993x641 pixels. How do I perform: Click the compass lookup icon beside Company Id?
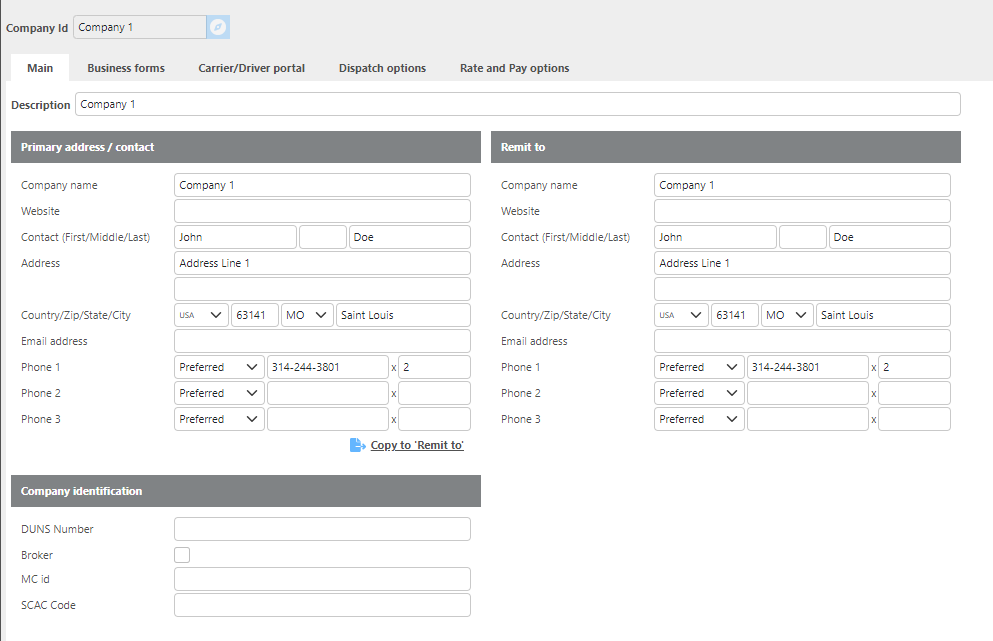pyautogui.click(x=218, y=27)
